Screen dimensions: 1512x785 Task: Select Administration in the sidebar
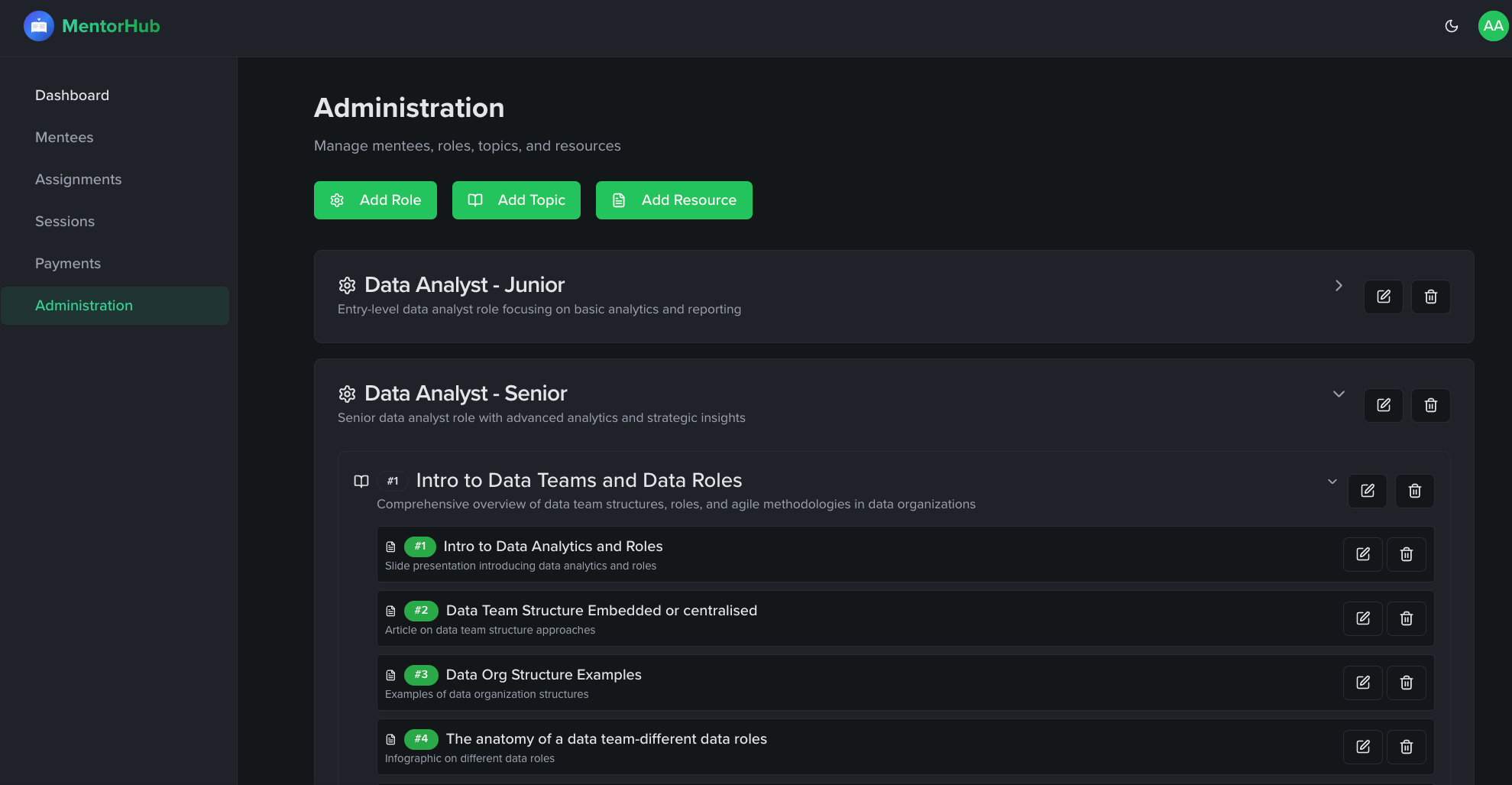point(115,306)
